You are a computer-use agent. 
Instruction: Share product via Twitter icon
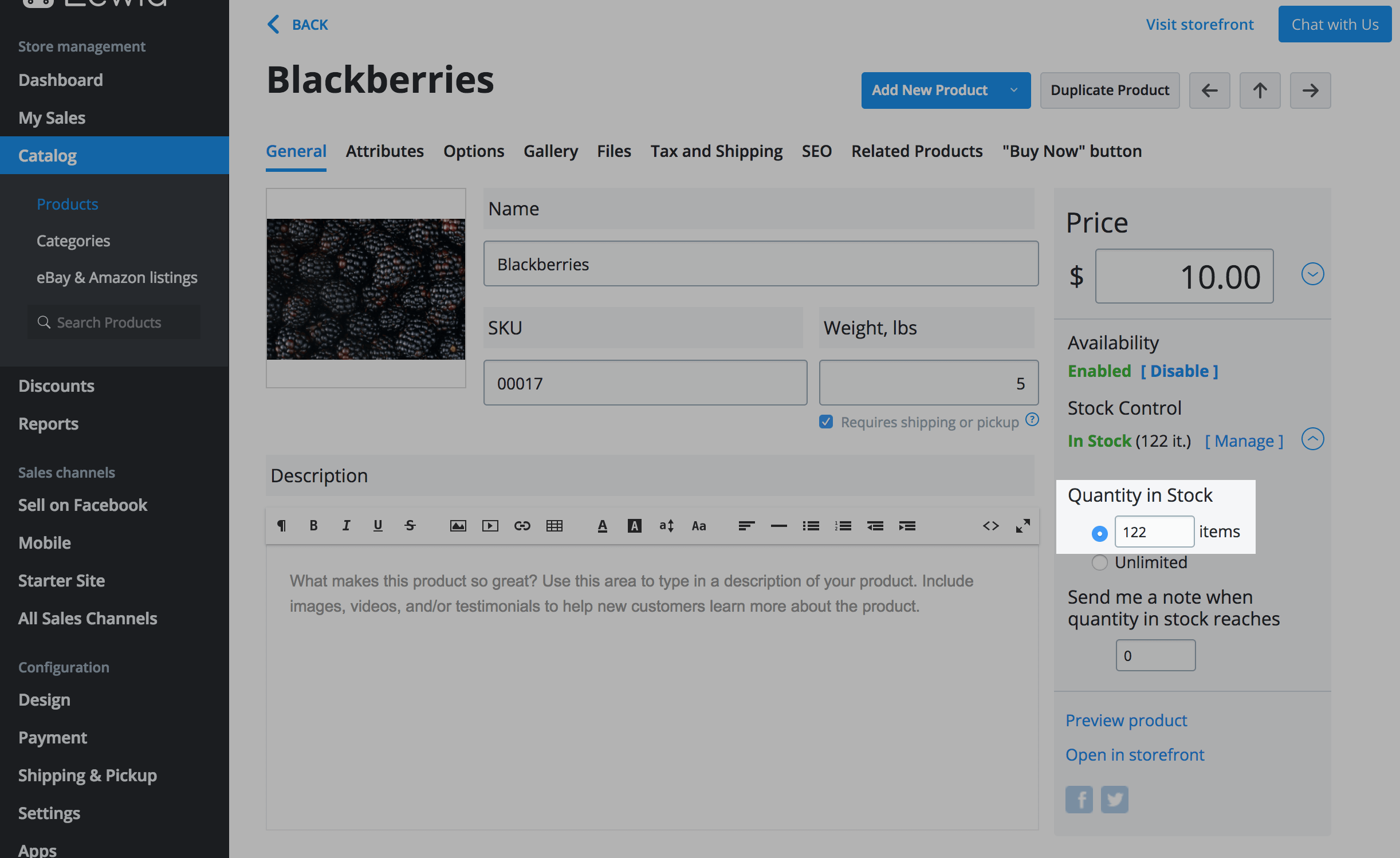(1114, 799)
